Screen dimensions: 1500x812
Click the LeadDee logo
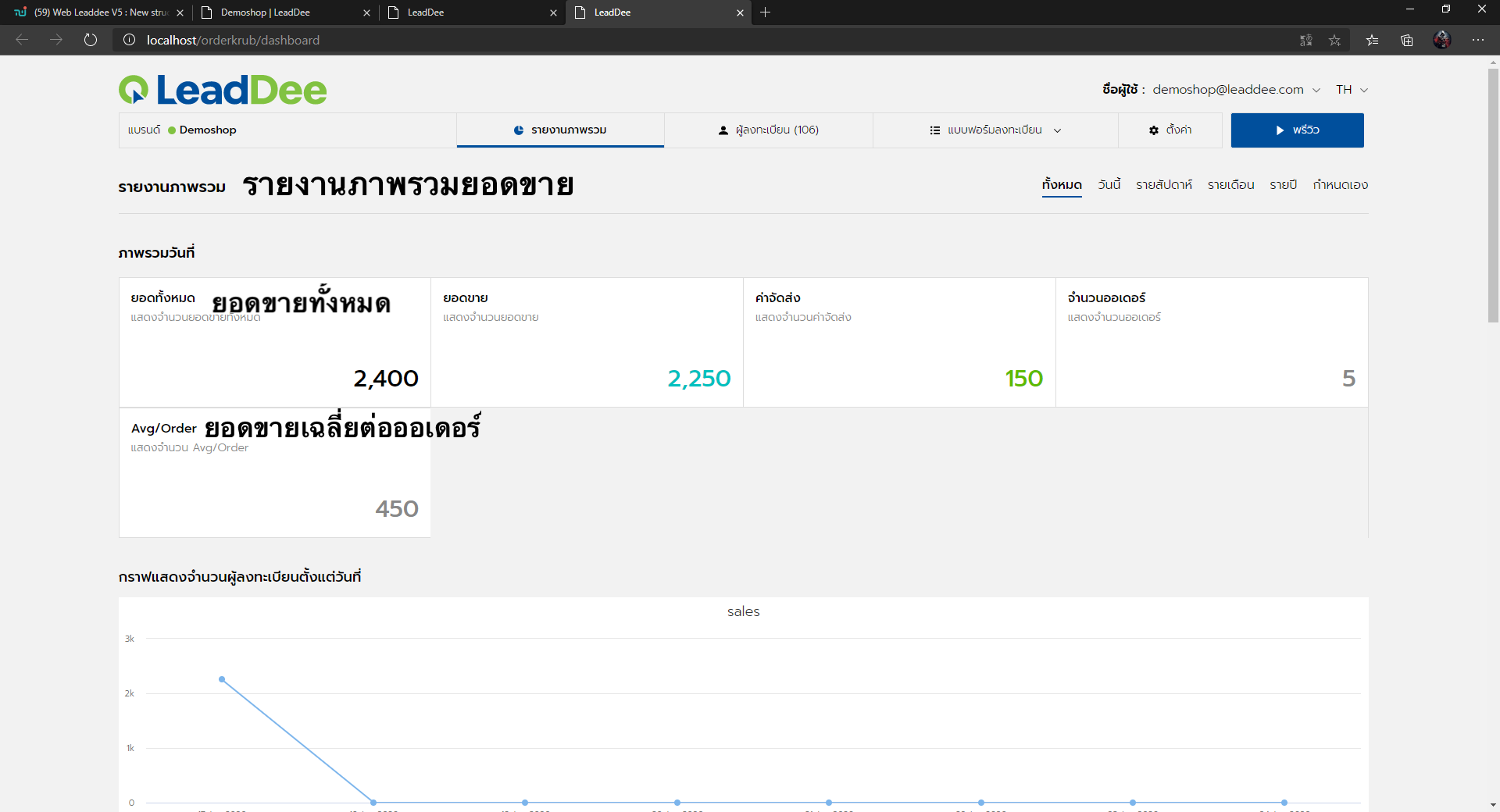click(223, 90)
